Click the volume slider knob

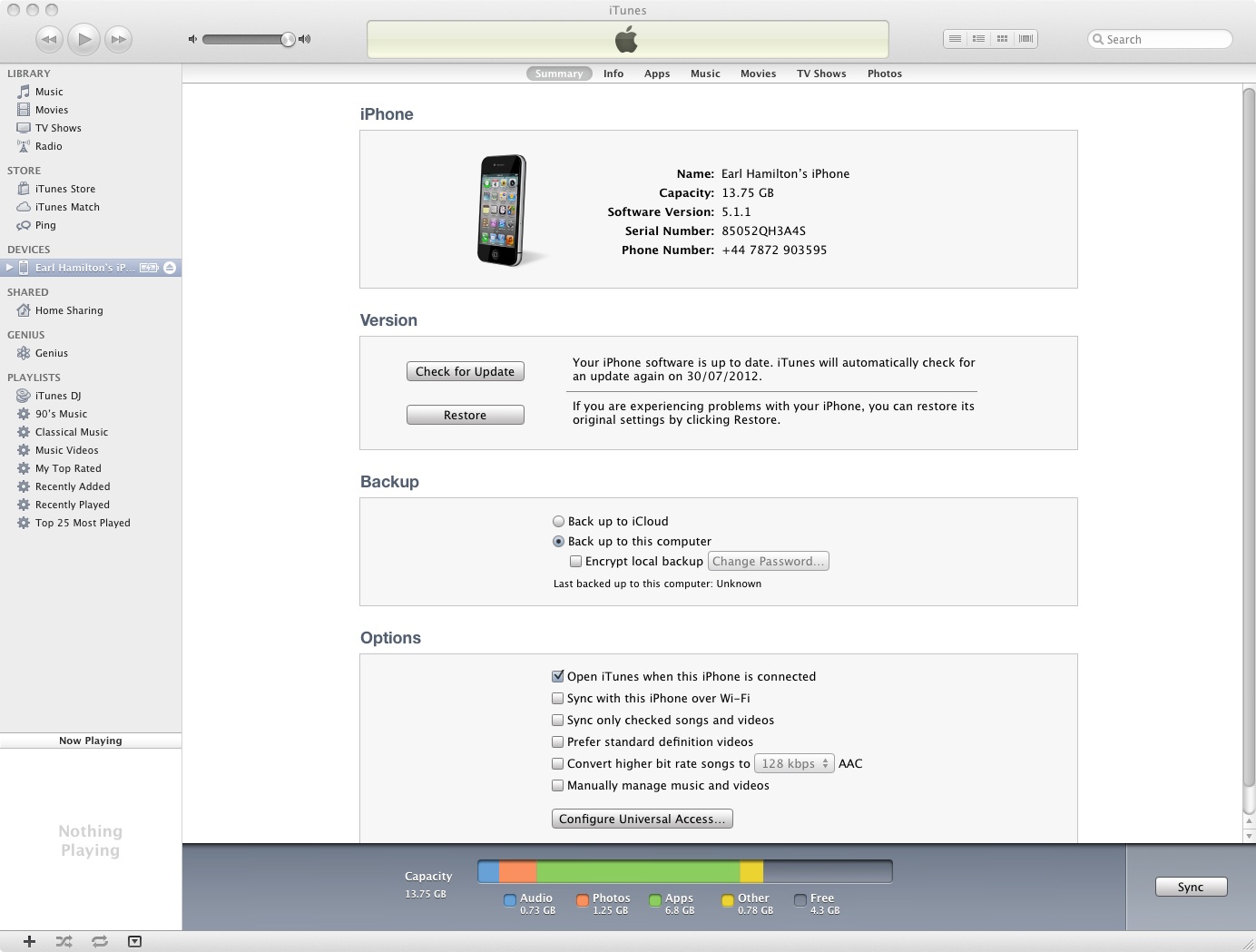288,39
